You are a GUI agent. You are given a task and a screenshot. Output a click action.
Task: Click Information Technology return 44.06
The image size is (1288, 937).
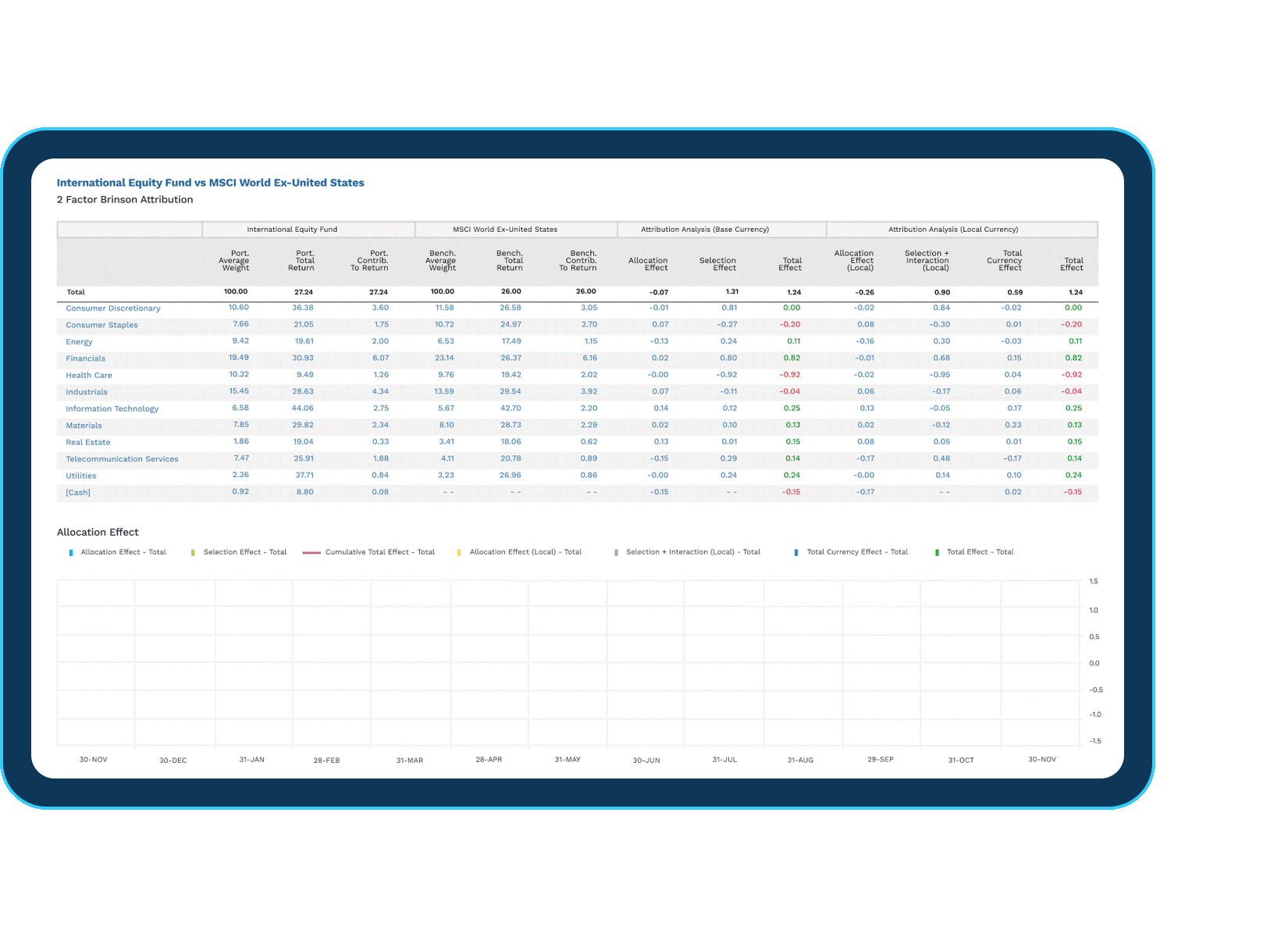303,408
